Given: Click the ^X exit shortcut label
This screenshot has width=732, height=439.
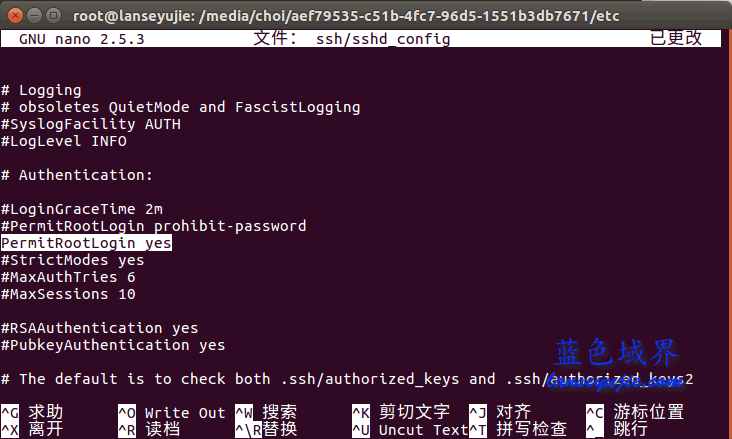Looking at the screenshot, I should click(32, 429).
